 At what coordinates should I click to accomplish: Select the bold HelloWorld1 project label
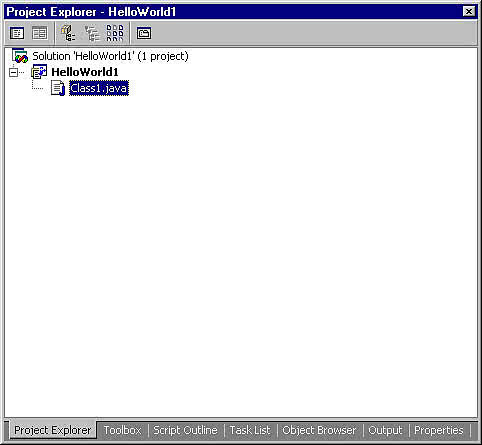[x=85, y=72]
